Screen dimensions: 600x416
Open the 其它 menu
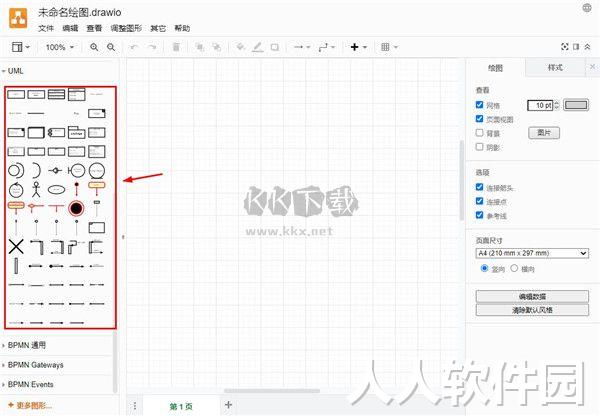[x=158, y=28]
